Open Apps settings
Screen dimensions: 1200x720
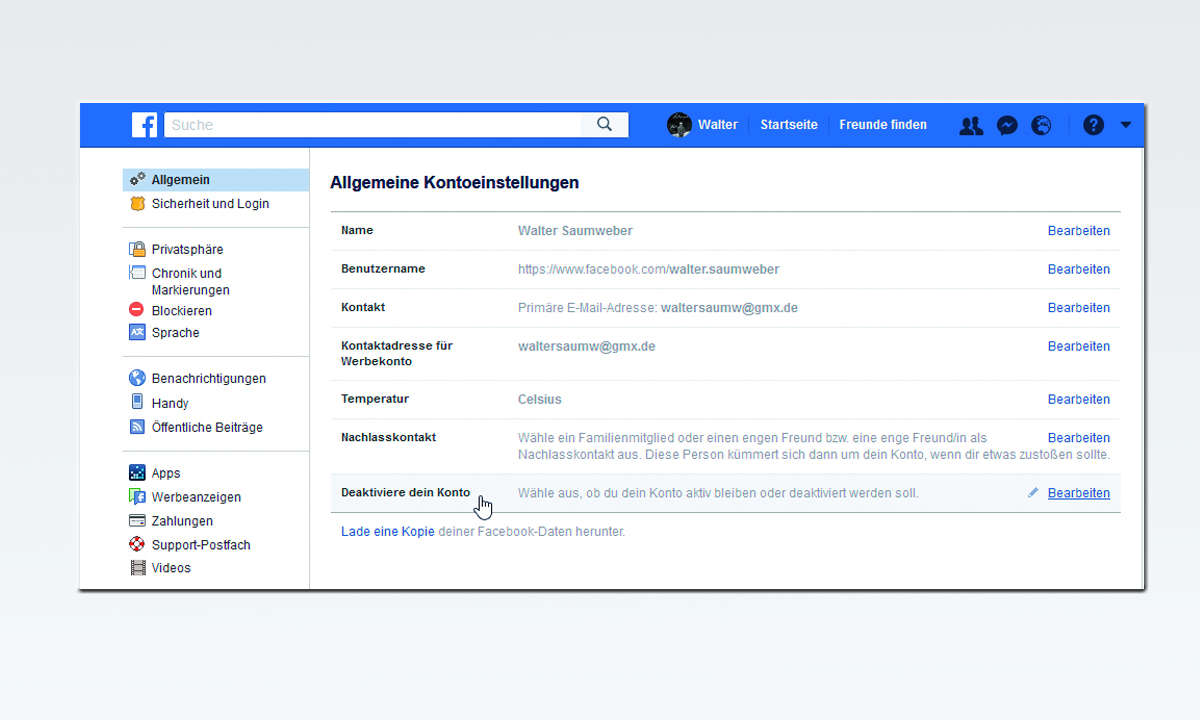[166, 473]
